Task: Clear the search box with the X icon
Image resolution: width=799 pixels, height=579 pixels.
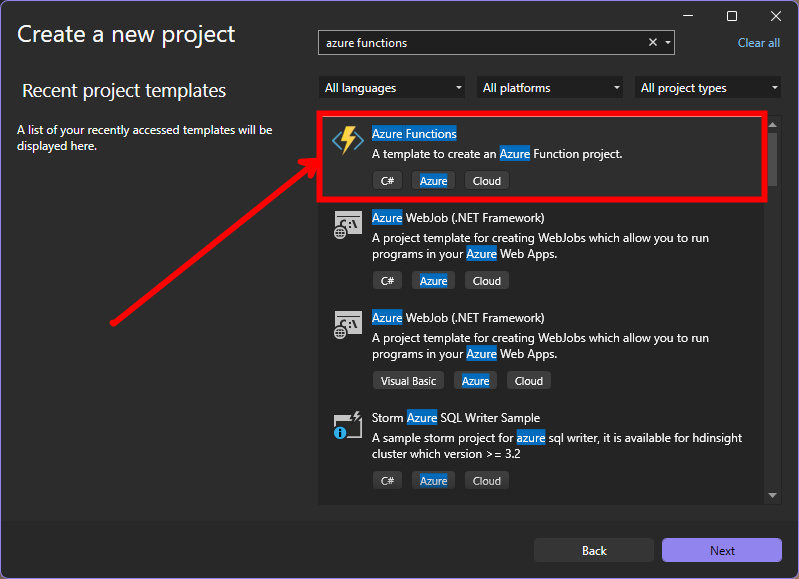Action: tap(653, 43)
